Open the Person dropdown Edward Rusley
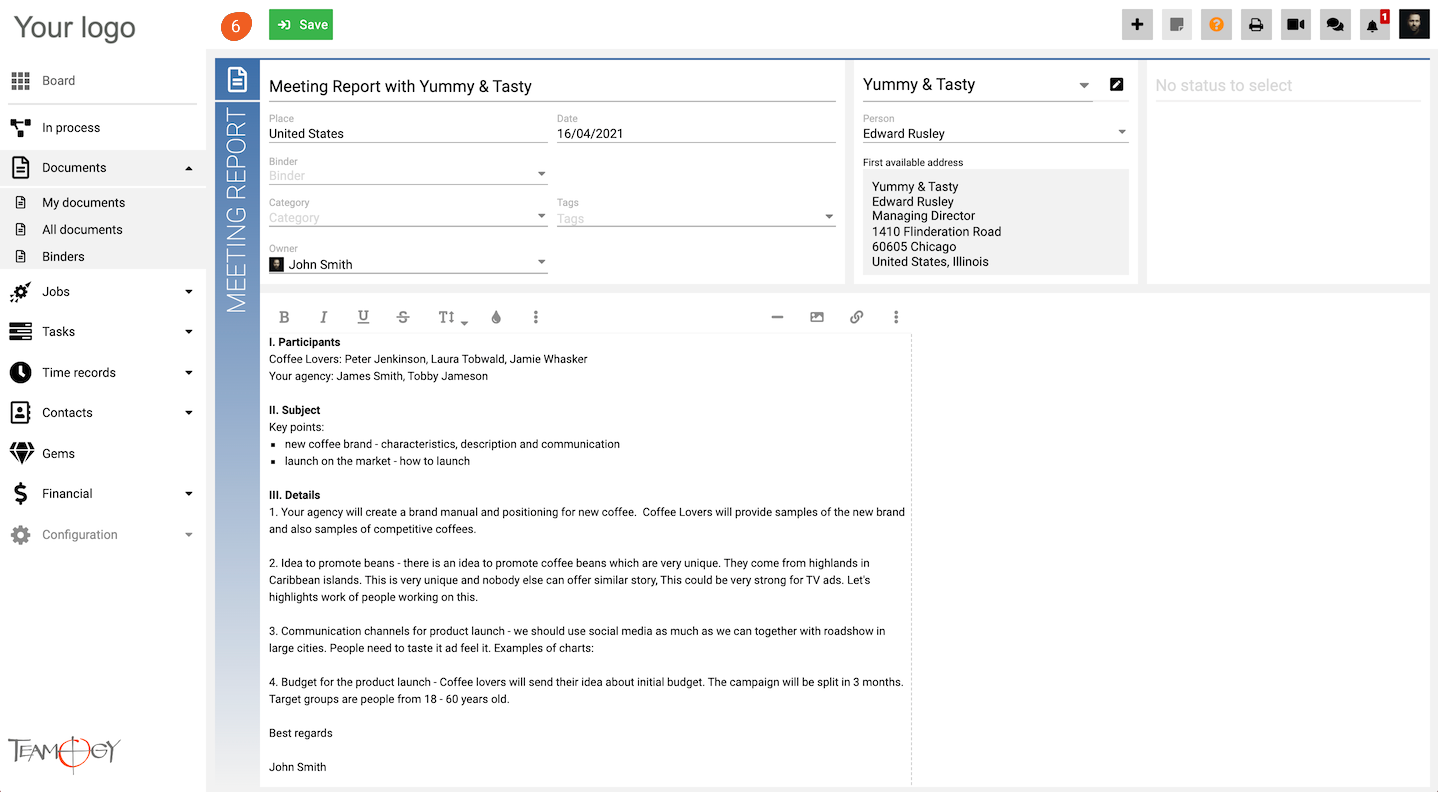Screen dimensions: 1438x792 click(996, 133)
